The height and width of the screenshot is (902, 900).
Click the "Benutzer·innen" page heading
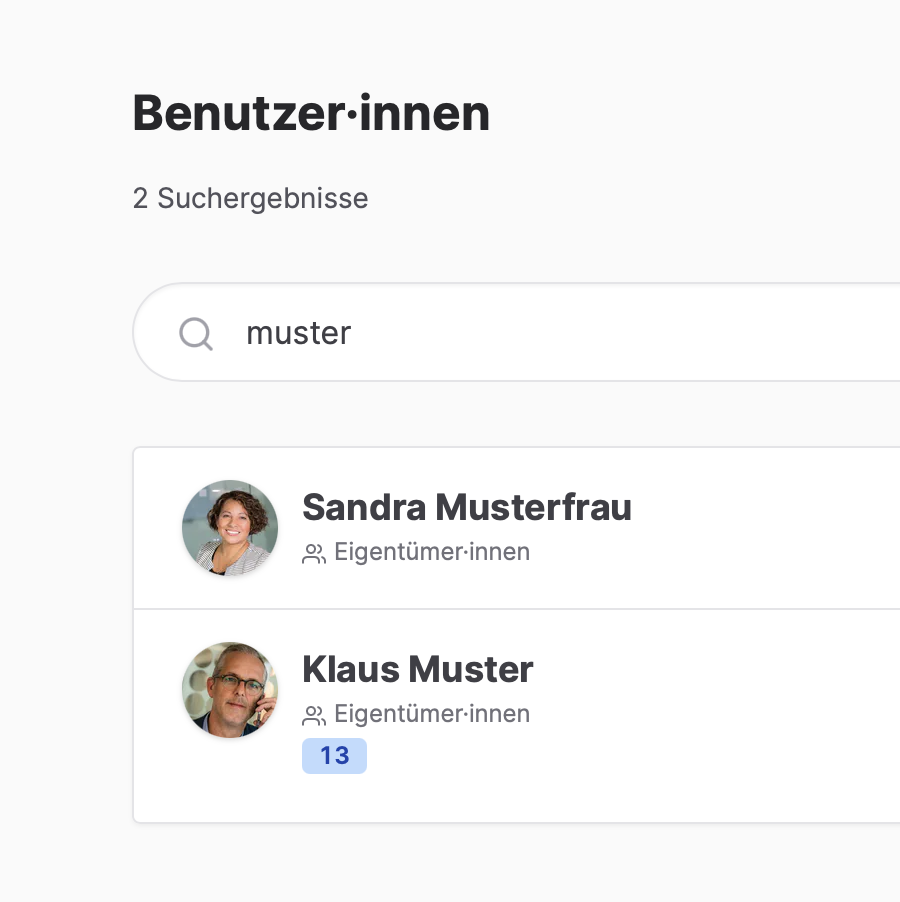[311, 113]
